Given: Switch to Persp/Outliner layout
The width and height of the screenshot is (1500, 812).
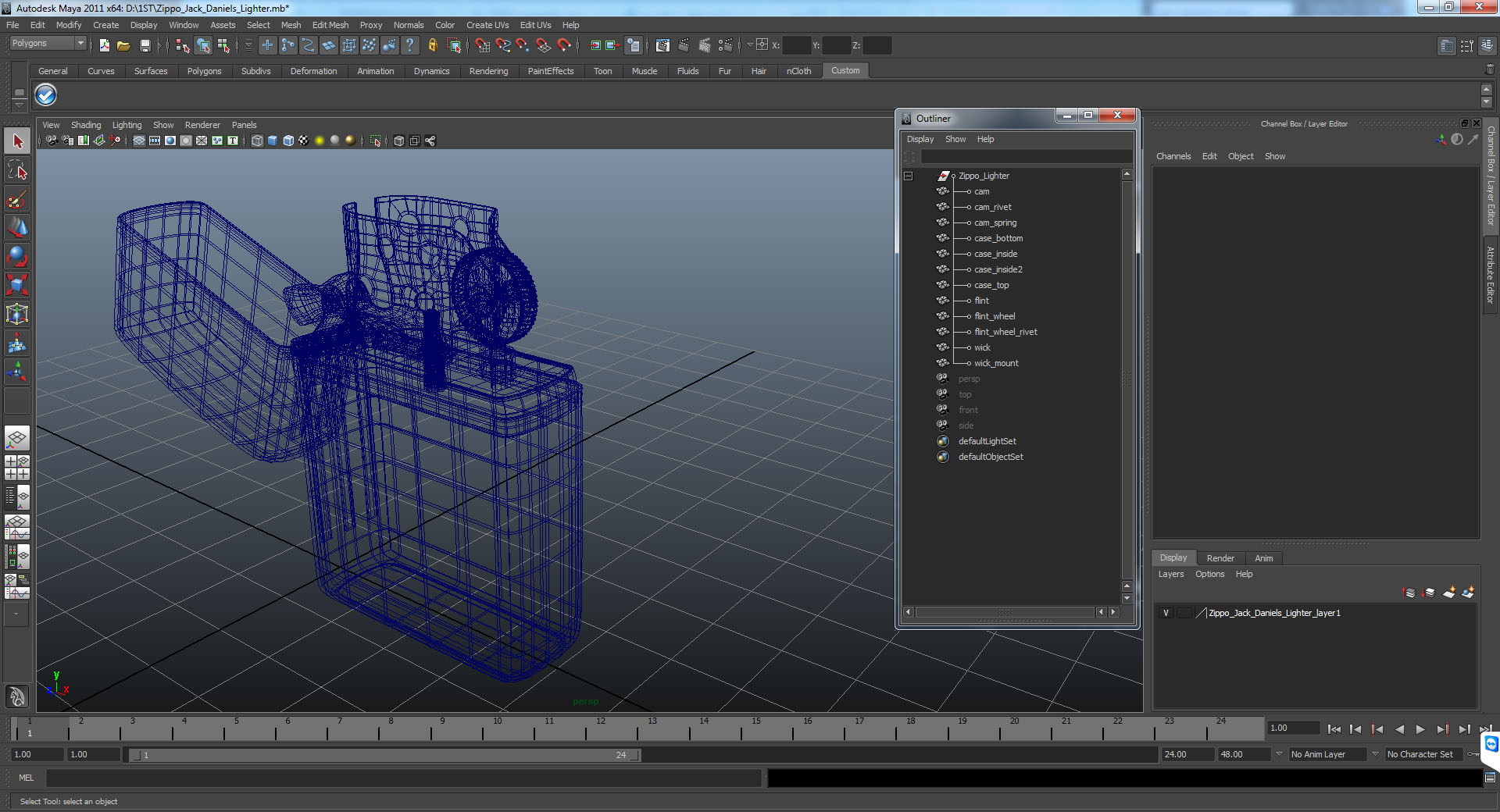Looking at the screenshot, I should pos(17,497).
